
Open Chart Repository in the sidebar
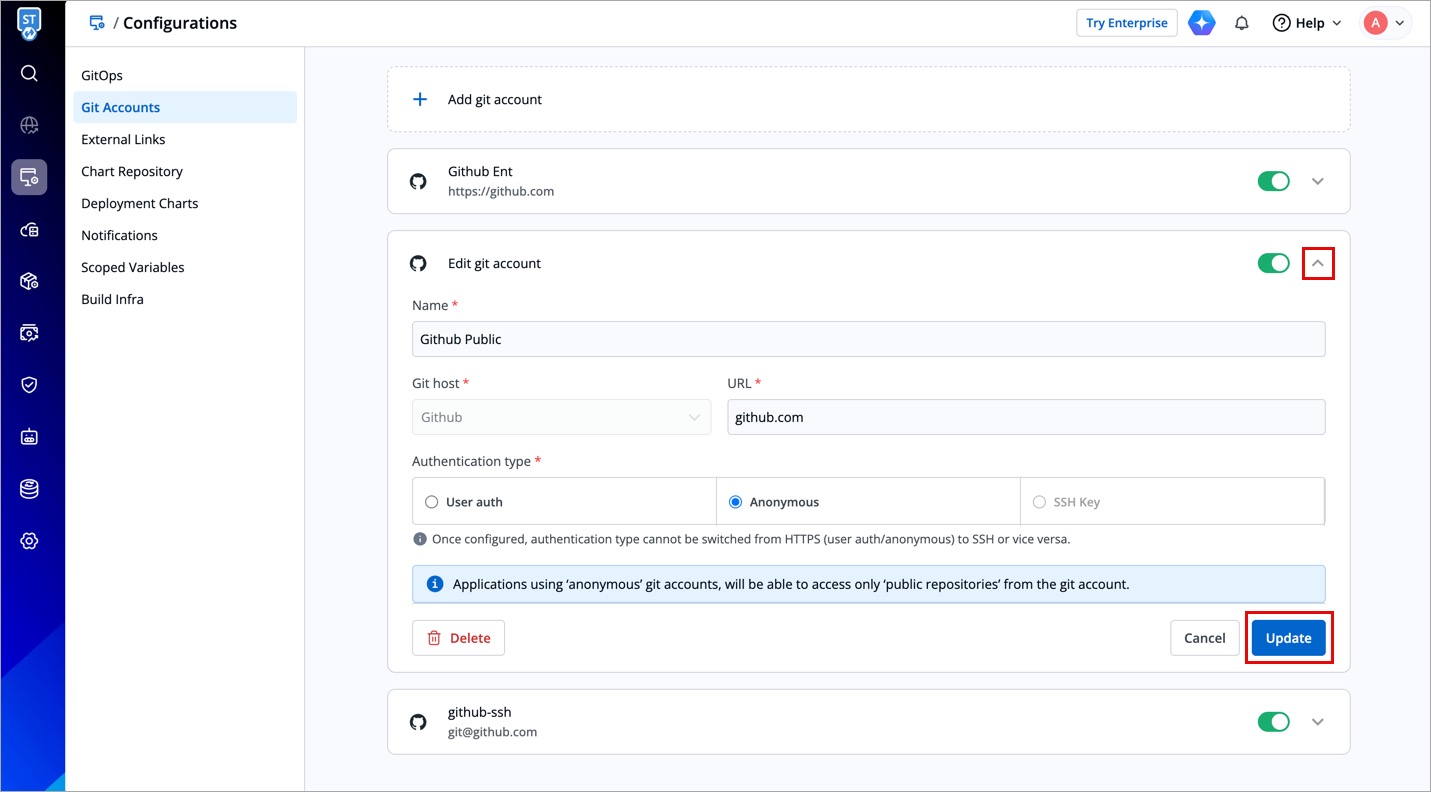[132, 171]
